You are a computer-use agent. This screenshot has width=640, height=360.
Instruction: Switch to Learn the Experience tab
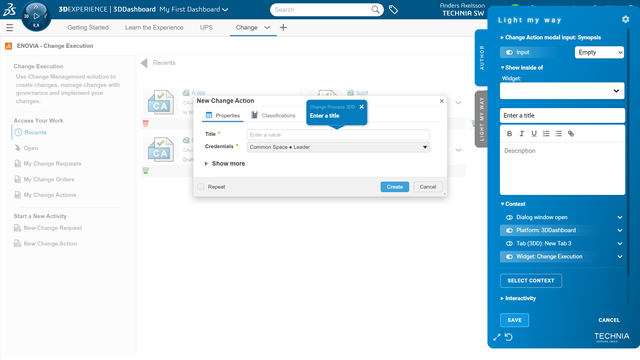154,27
